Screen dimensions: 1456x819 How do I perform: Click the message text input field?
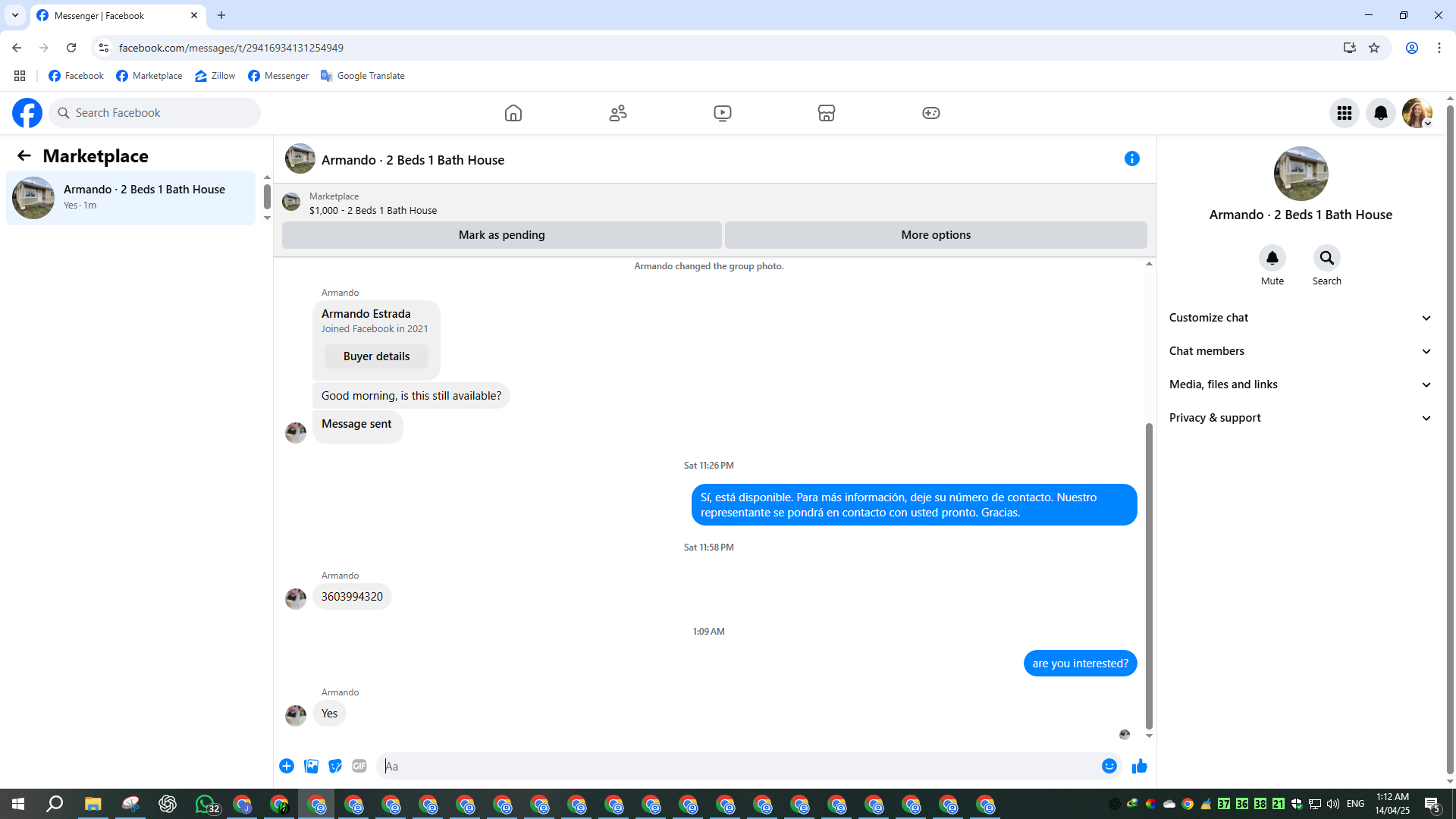point(736,766)
